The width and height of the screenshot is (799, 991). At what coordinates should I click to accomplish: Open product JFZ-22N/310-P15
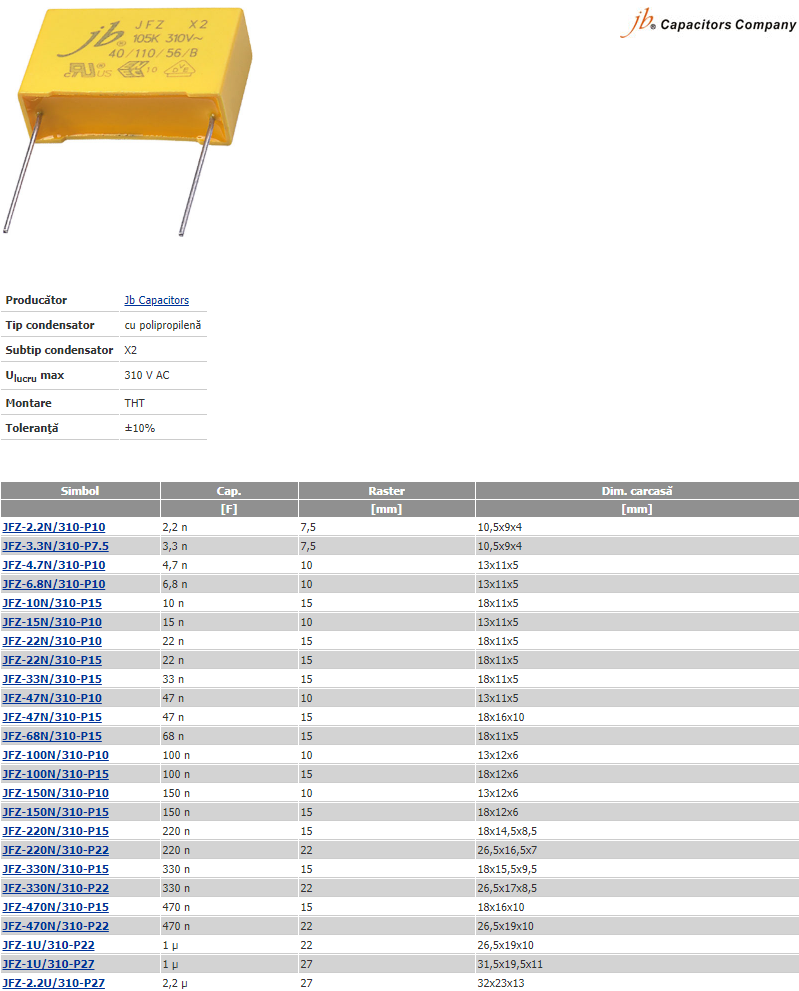pyautogui.click(x=52, y=660)
